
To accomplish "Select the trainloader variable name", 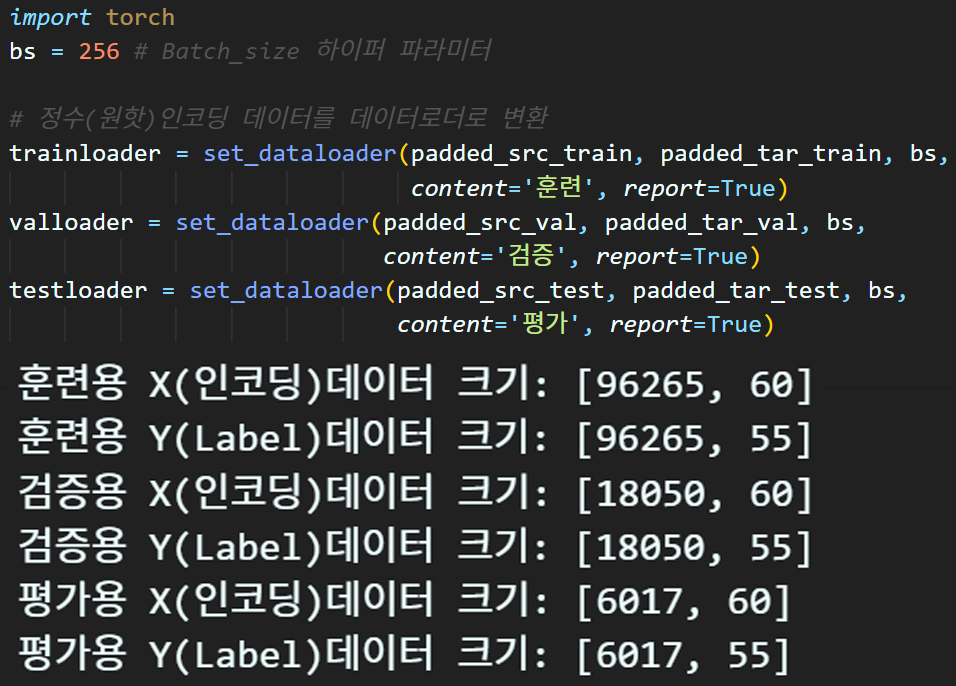I will tap(85, 153).
